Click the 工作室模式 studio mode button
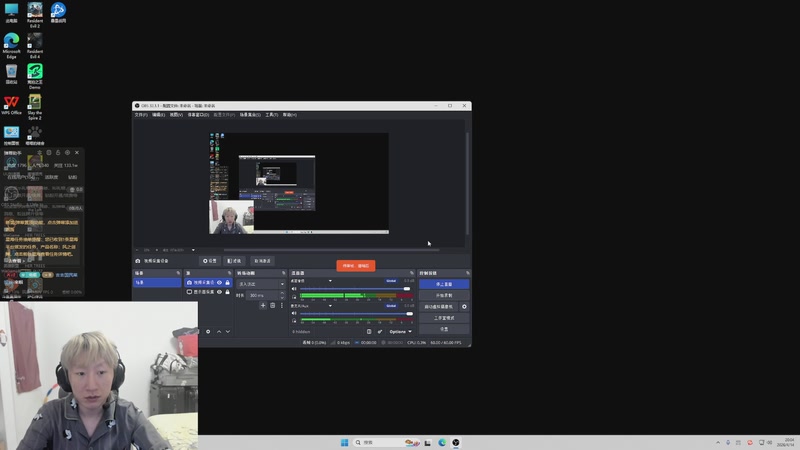800x450 pixels. pos(444,318)
